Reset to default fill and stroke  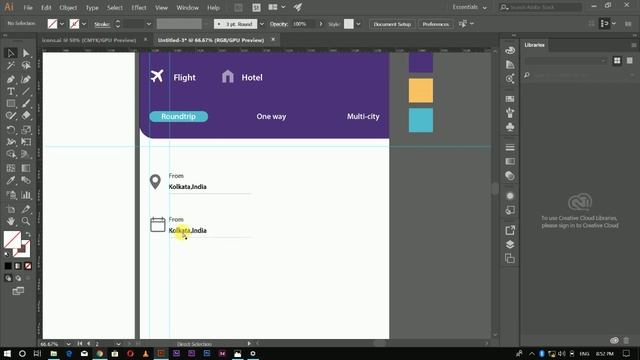point(7,254)
